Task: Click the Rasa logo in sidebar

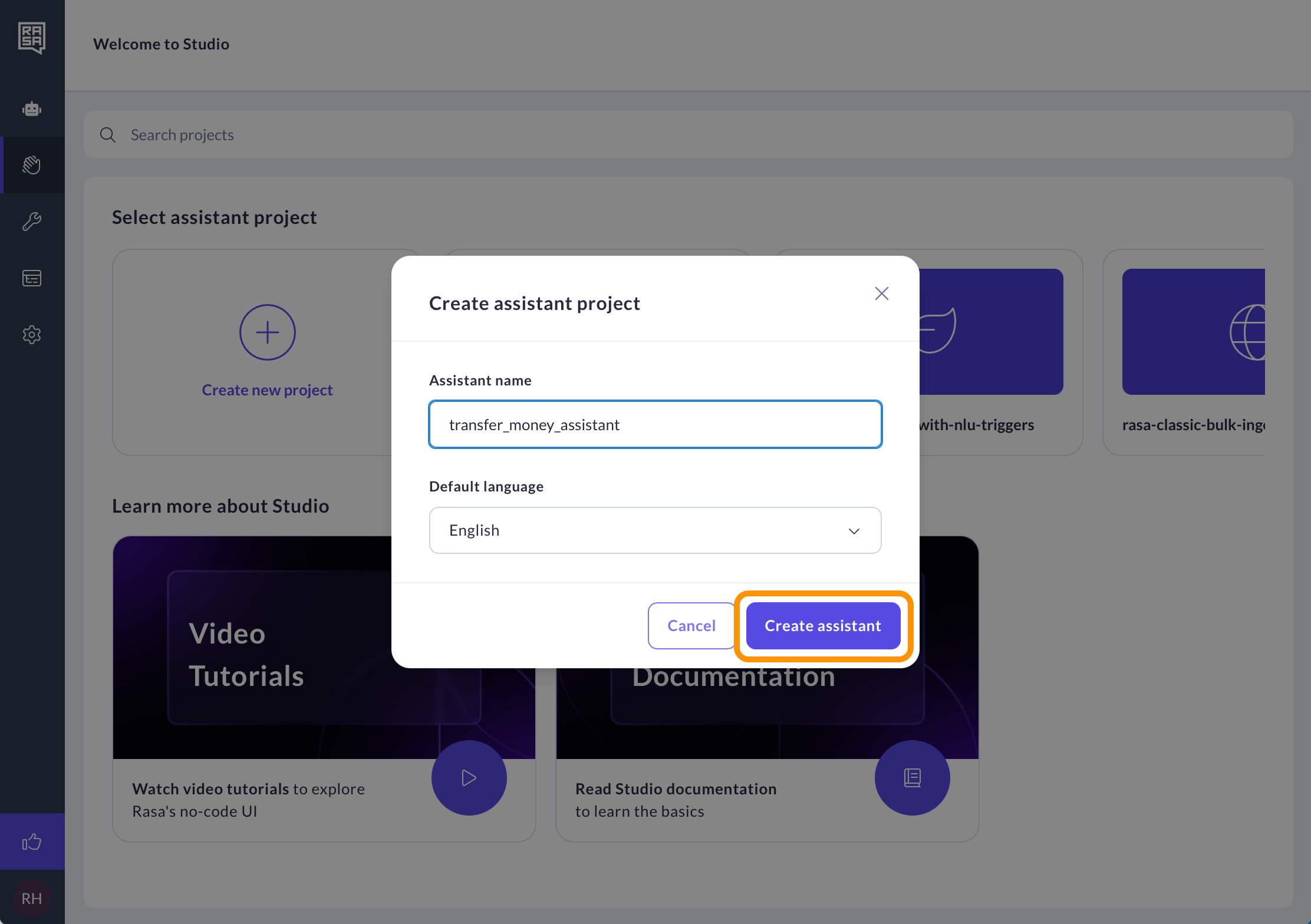Action: (x=32, y=38)
